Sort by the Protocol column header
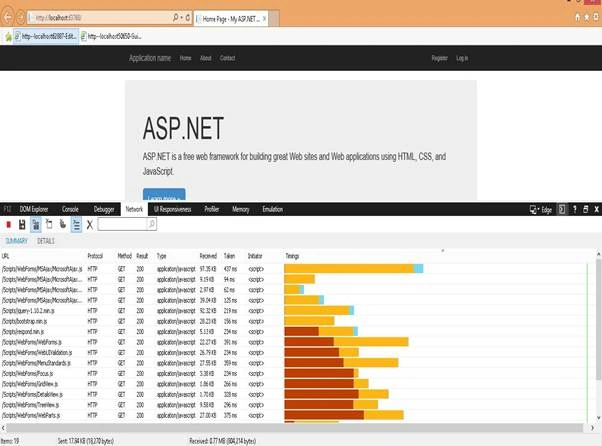The height and width of the screenshot is (446, 602). (95, 256)
